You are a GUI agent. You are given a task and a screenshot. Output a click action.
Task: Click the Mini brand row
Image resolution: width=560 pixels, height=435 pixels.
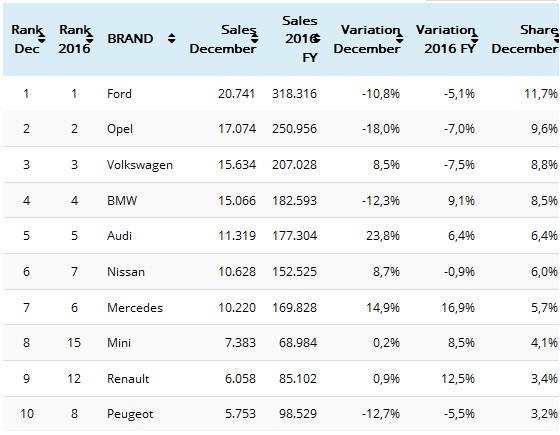280,343
